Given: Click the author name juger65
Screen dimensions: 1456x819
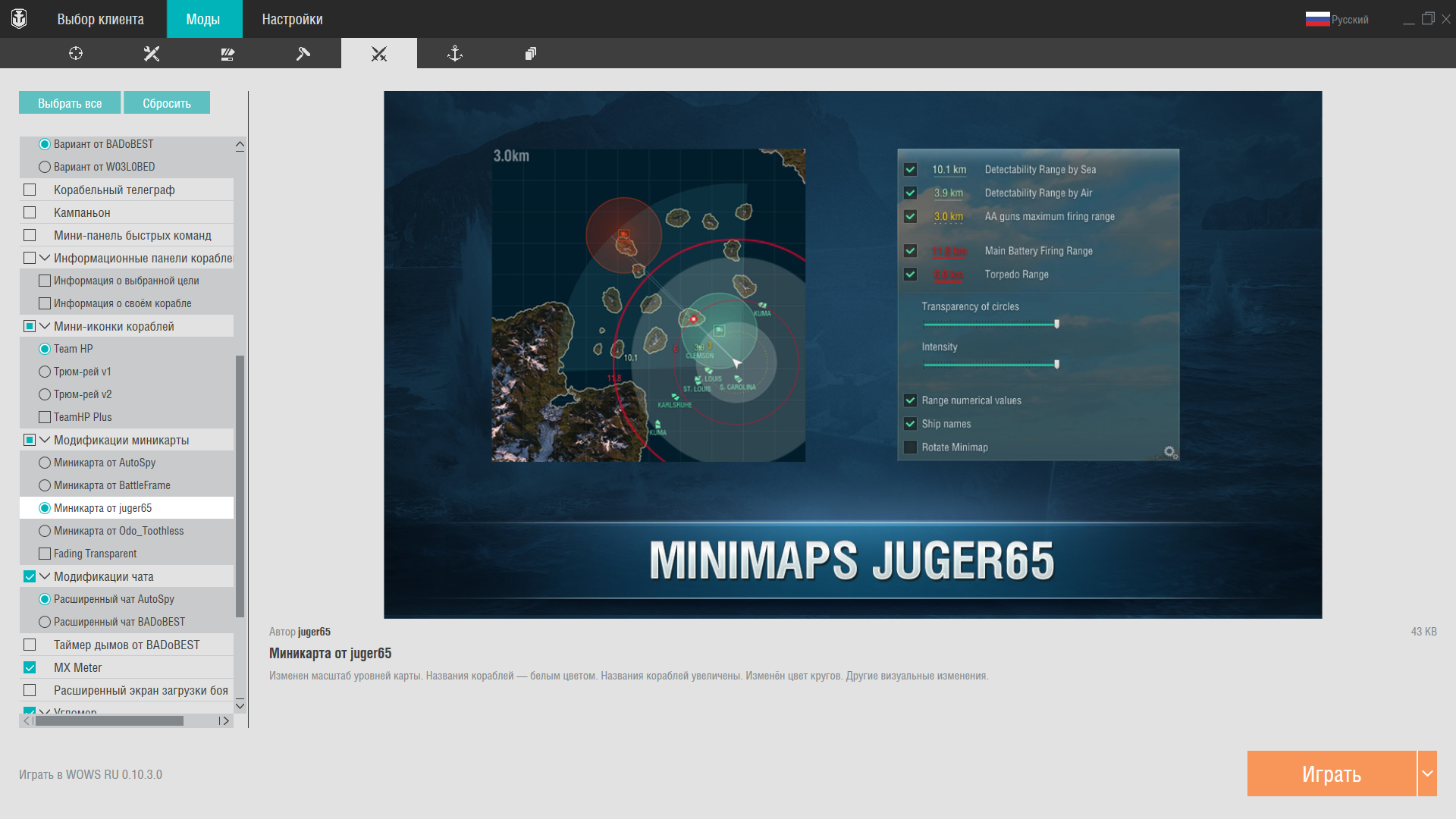Looking at the screenshot, I should click(x=314, y=632).
